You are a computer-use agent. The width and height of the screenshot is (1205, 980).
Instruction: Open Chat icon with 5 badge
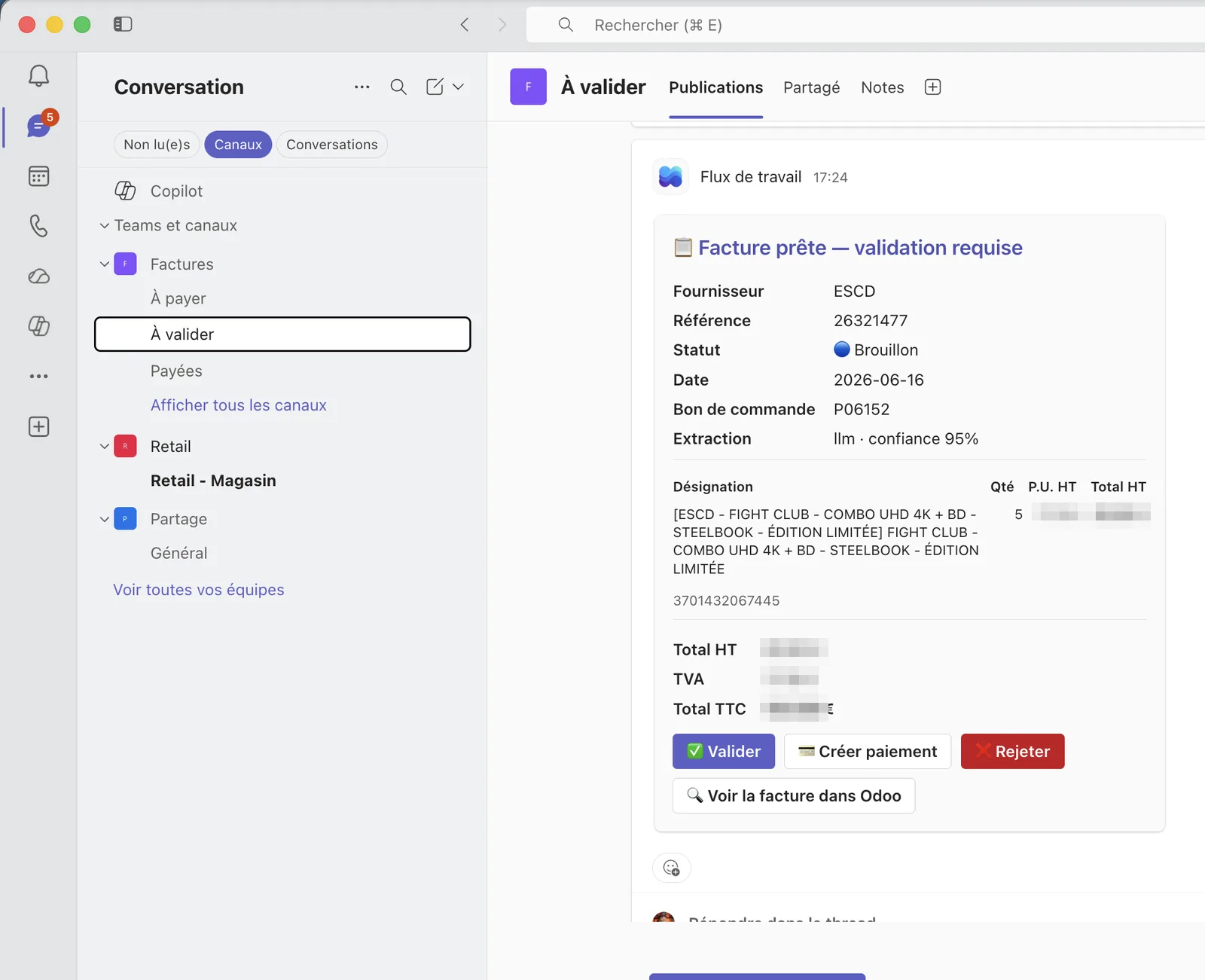[39, 125]
